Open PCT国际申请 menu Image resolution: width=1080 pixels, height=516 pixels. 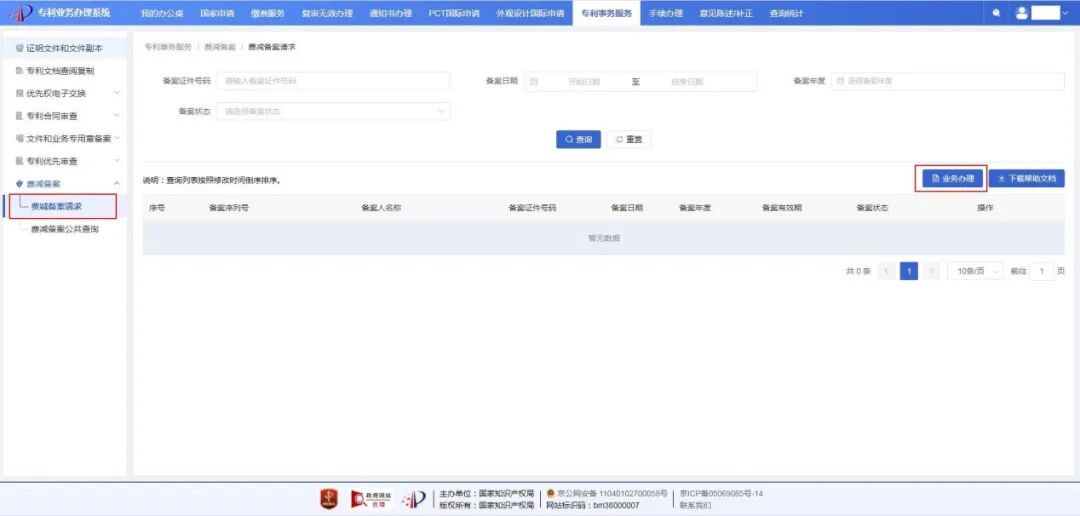coord(454,13)
